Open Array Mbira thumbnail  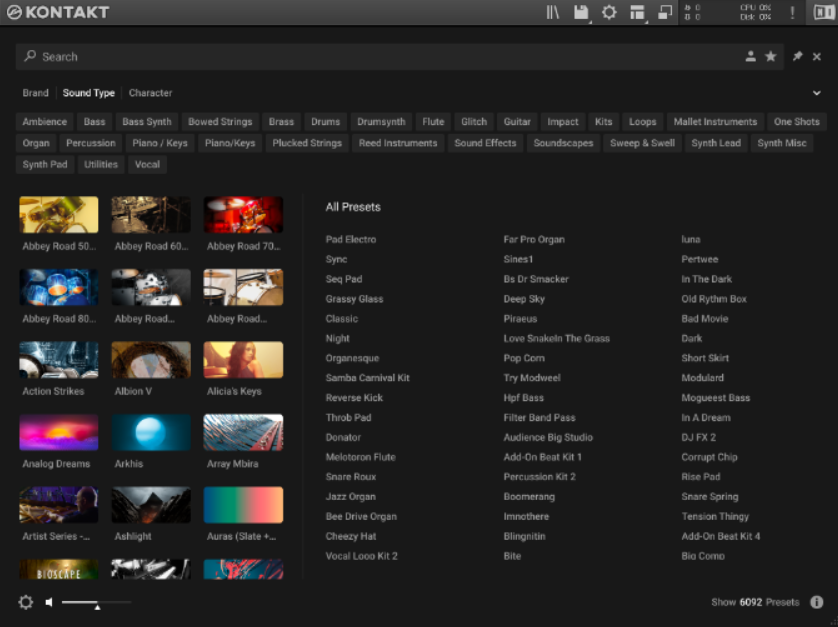pyautogui.click(x=243, y=432)
